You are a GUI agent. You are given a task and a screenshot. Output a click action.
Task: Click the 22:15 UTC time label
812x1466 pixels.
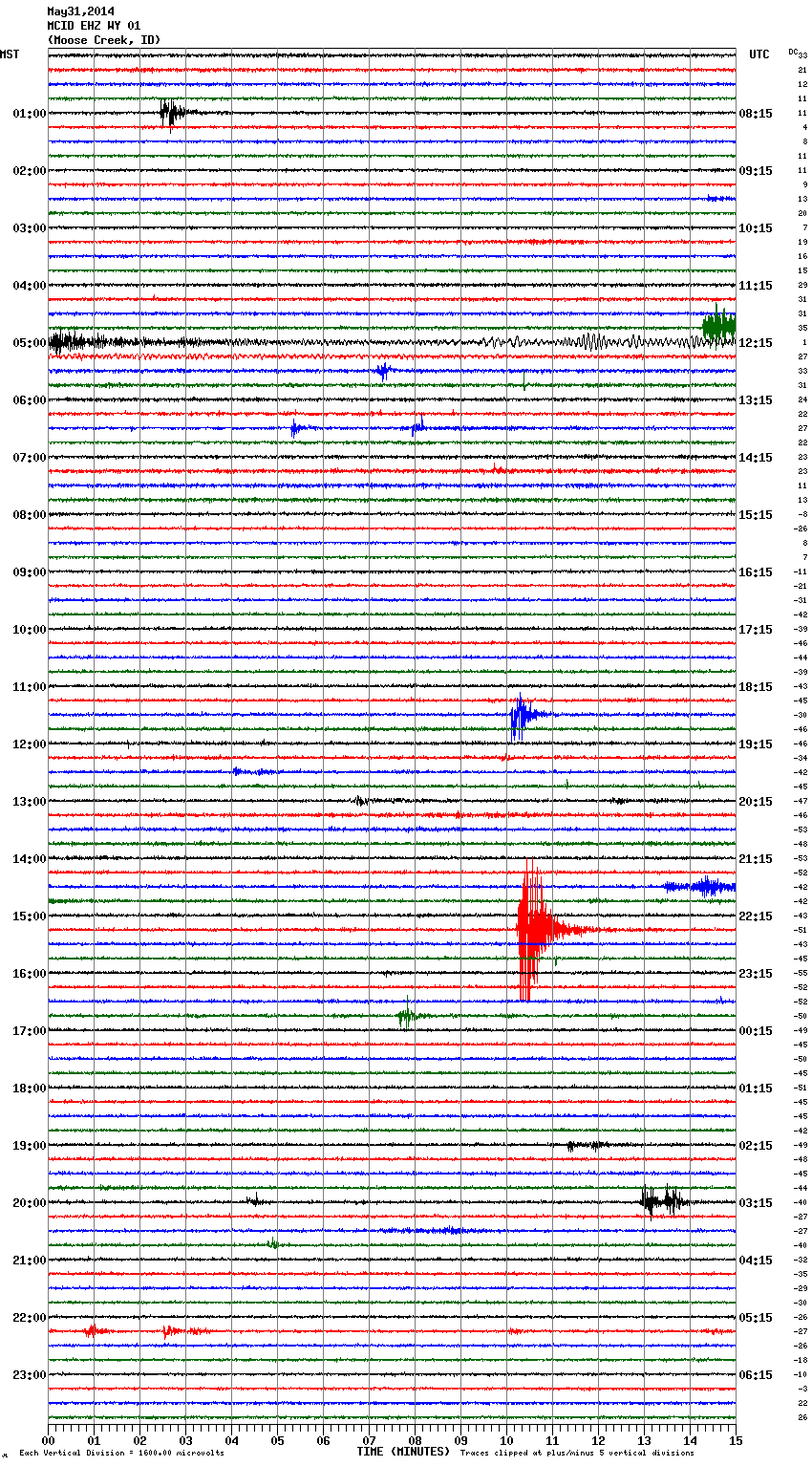coord(756,916)
